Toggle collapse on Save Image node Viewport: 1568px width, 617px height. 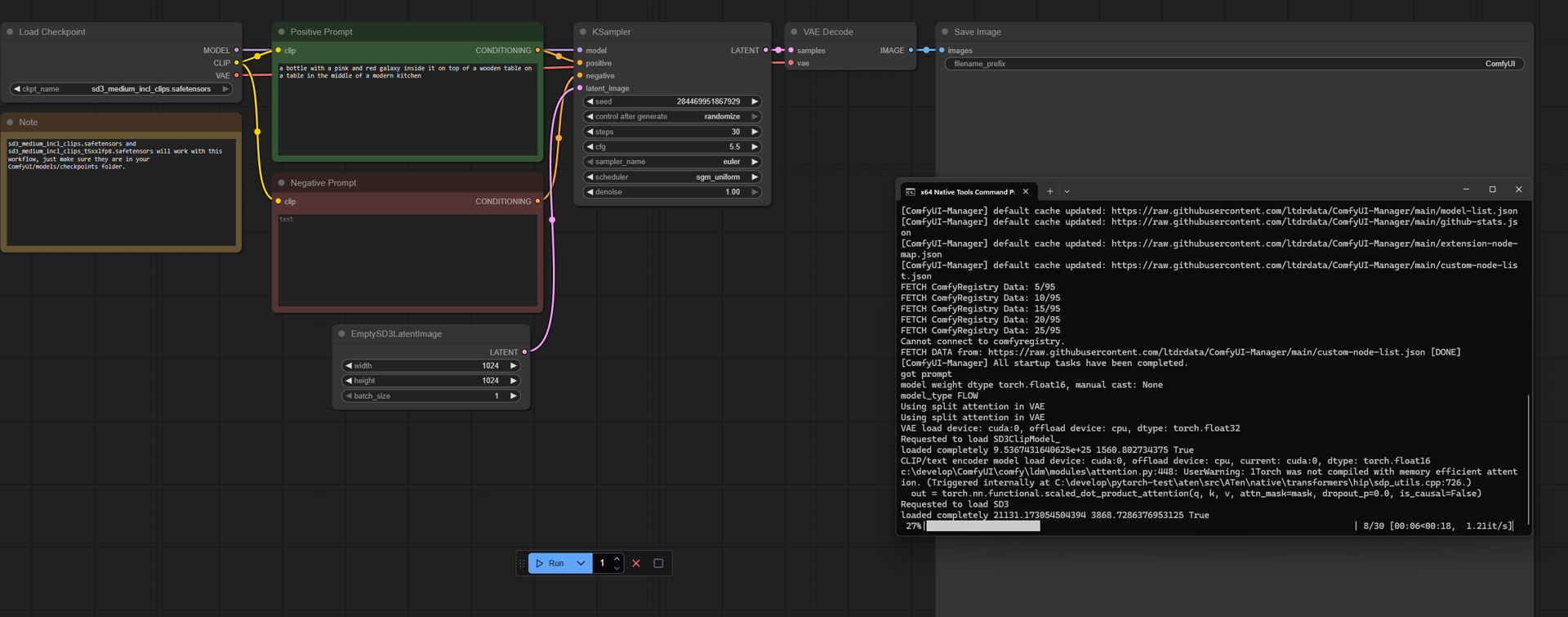(x=945, y=32)
